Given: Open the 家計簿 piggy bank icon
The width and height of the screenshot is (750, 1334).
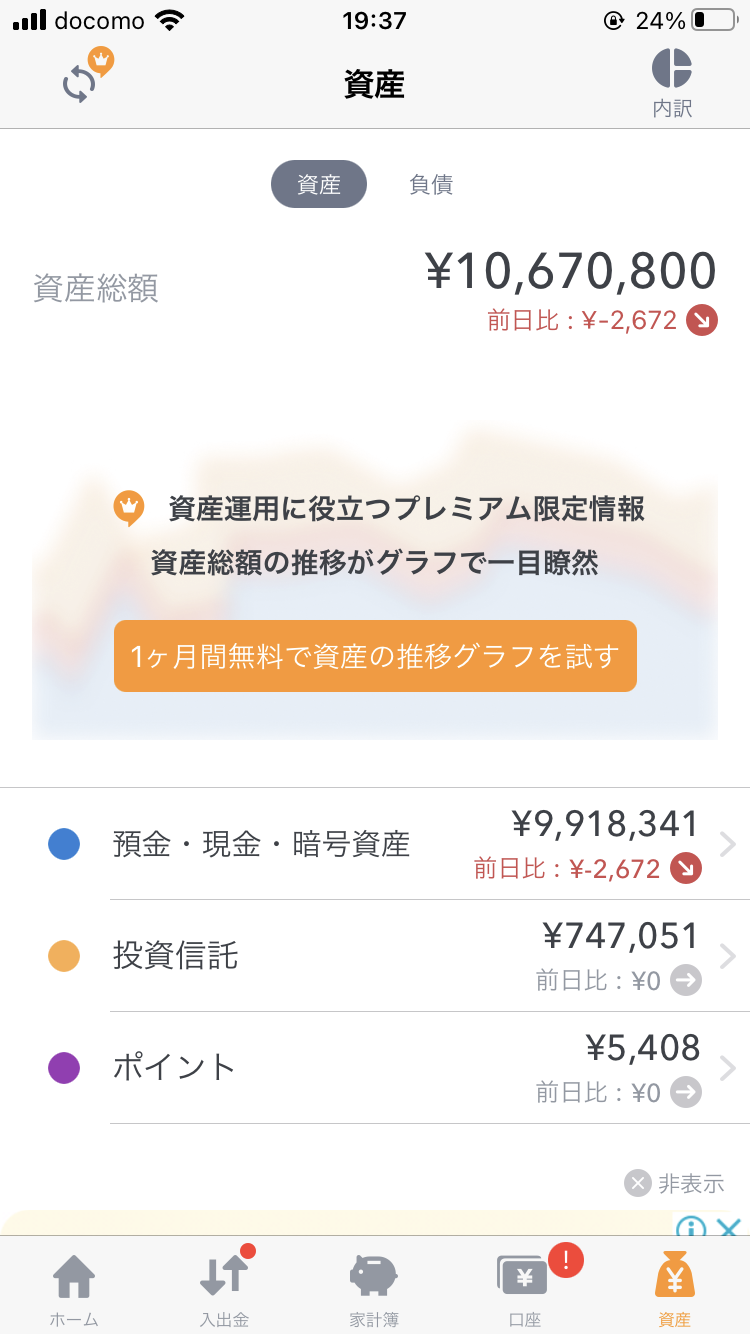Looking at the screenshot, I should click(x=374, y=1288).
